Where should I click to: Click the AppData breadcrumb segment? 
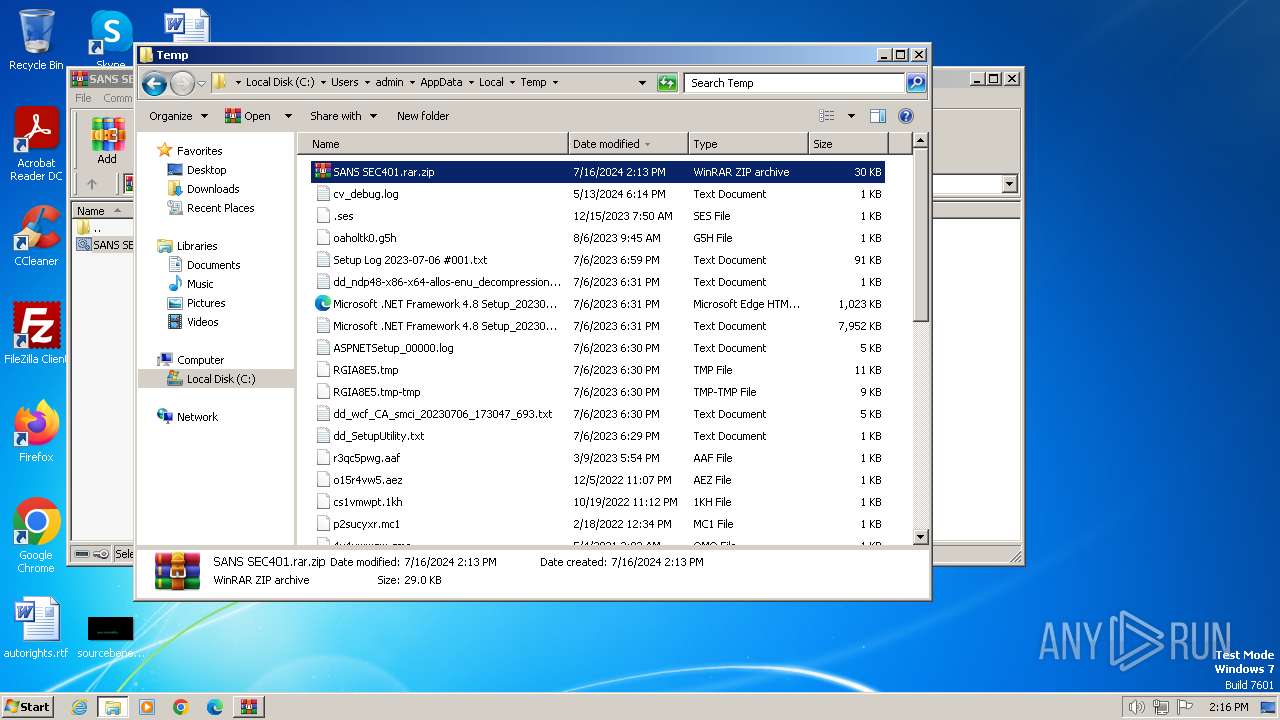coord(441,83)
